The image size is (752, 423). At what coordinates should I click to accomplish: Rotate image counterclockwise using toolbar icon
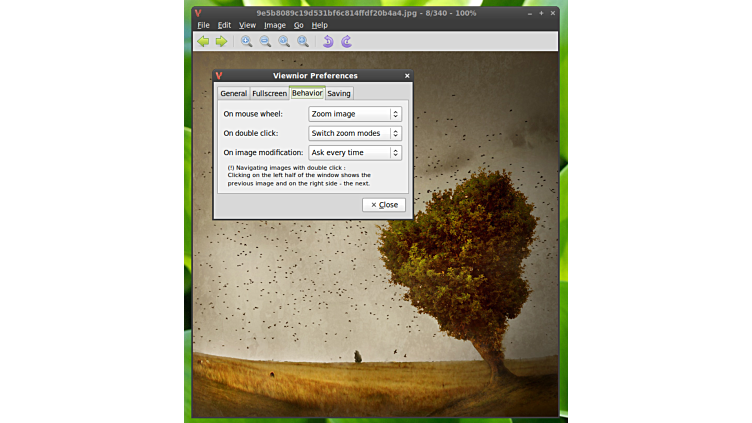pyautogui.click(x=328, y=42)
